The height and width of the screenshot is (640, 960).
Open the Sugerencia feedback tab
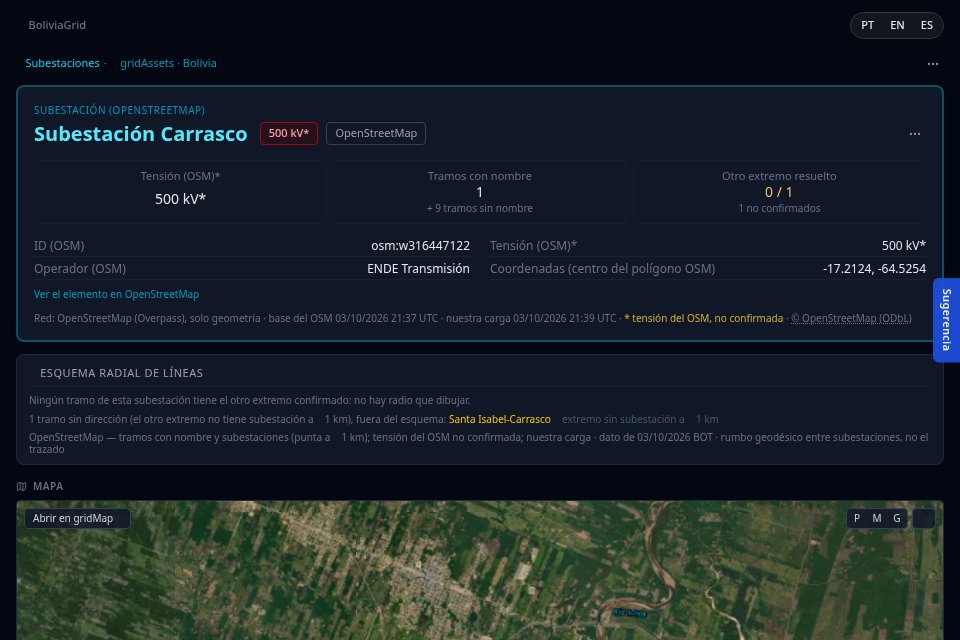tap(947, 320)
